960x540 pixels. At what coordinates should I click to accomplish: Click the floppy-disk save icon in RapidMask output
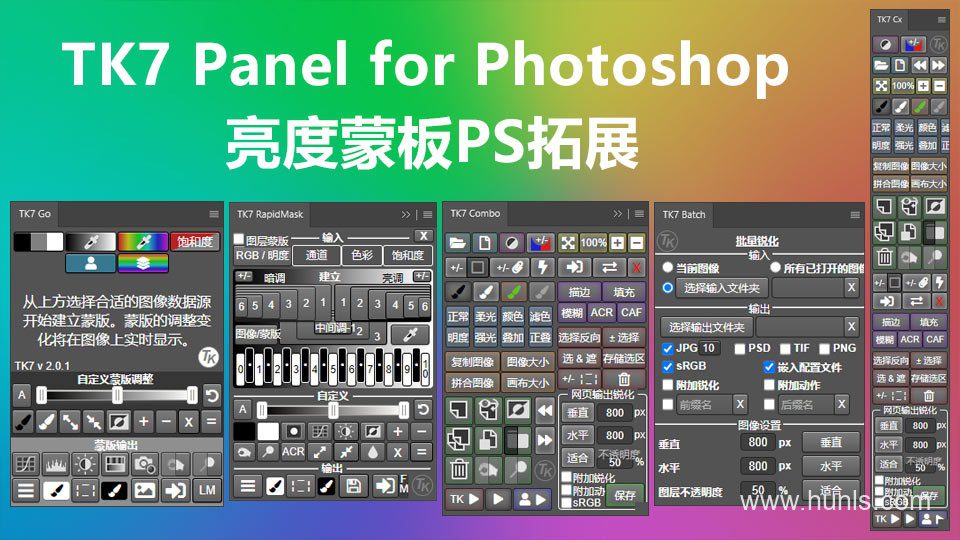pyautogui.click(x=353, y=486)
